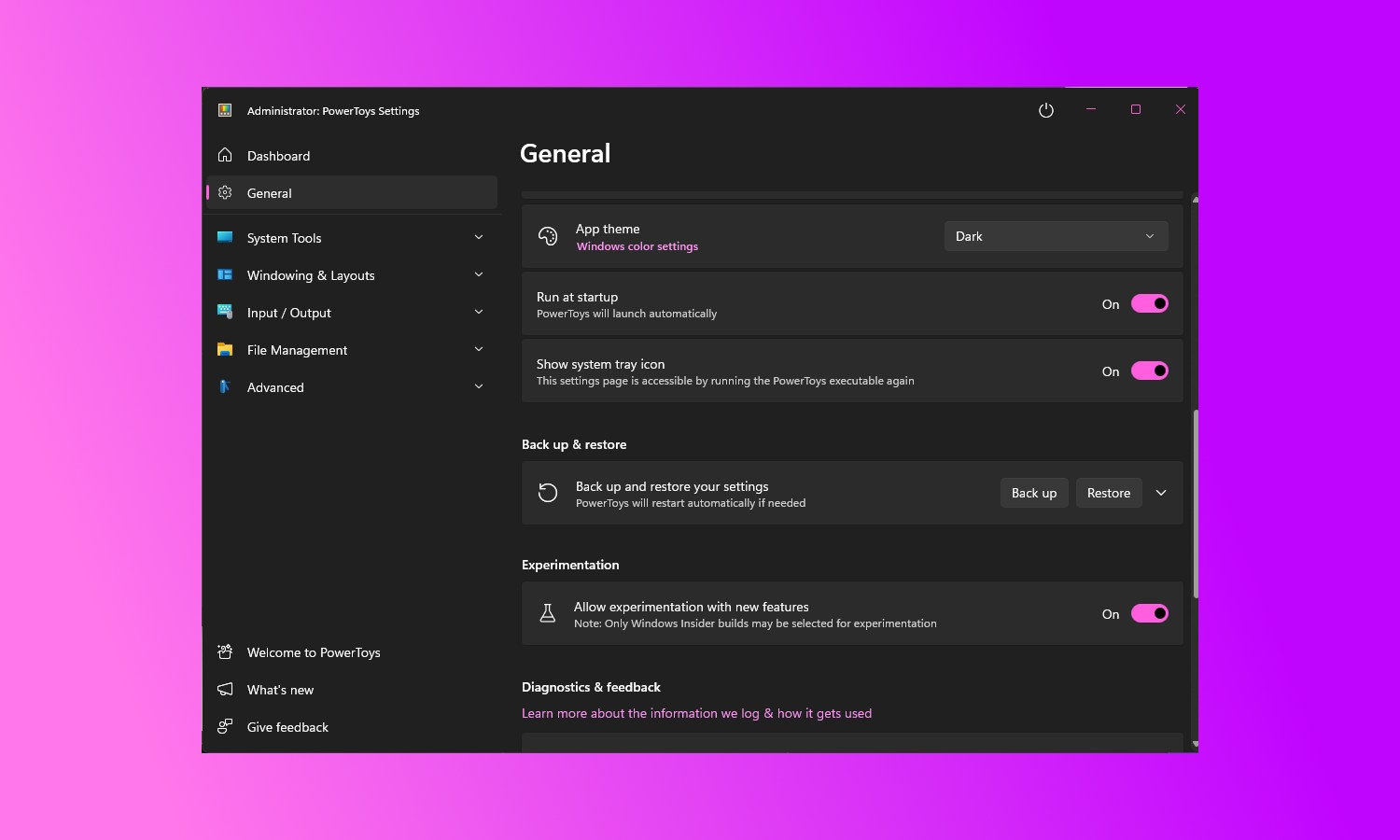Click the Input / Output keyboard icon
Image resolution: width=1400 pixels, height=840 pixels.
pos(225,312)
